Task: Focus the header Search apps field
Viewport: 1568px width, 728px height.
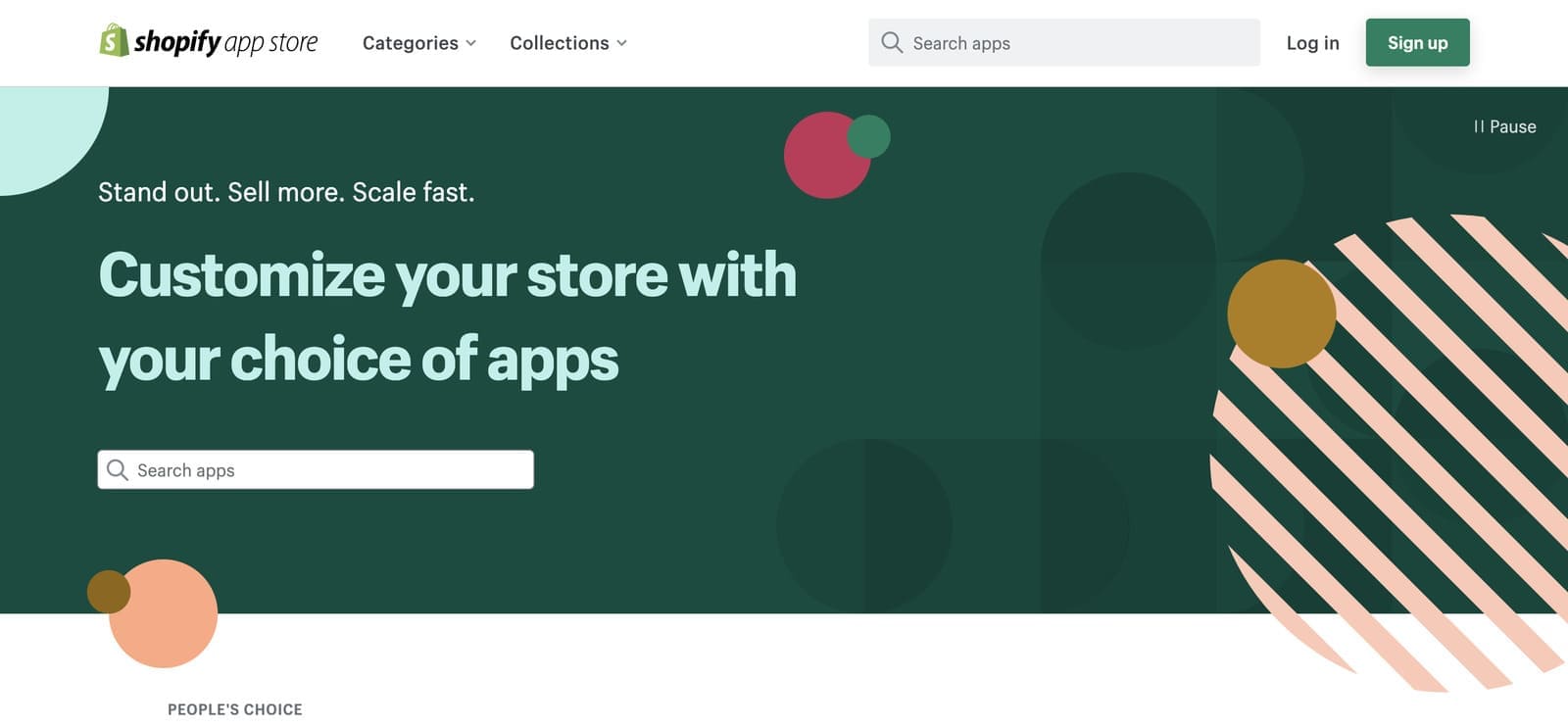Action: pyautogui.click(x=1064, y=43)
